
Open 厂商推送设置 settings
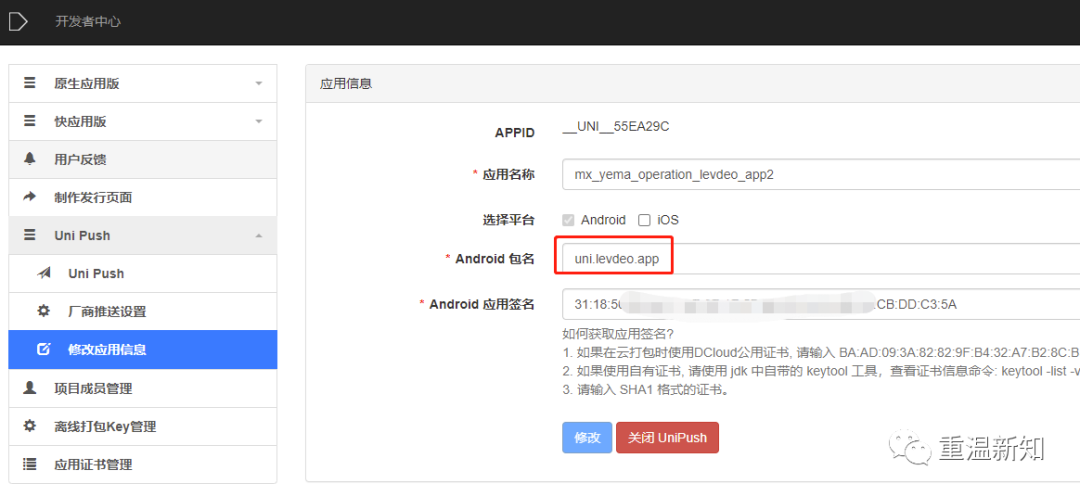pos(143,311)
